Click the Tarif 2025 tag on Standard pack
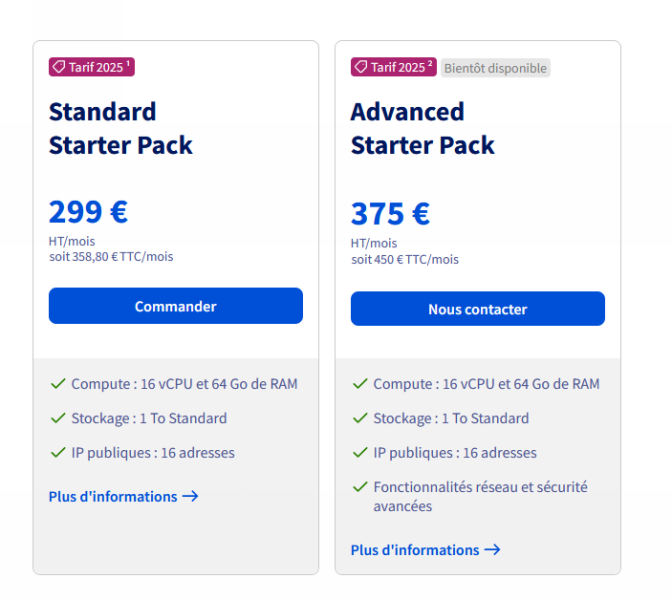Screen dimensions: 672x600 coord(92,67)
